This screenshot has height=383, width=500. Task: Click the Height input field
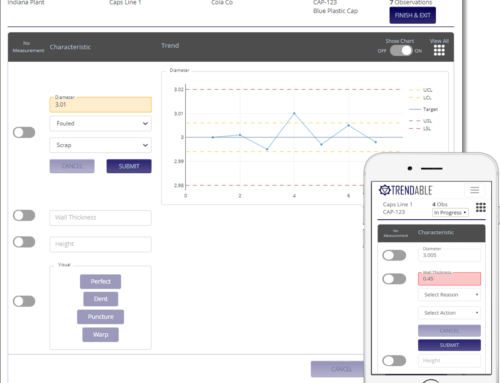(101, 244)
